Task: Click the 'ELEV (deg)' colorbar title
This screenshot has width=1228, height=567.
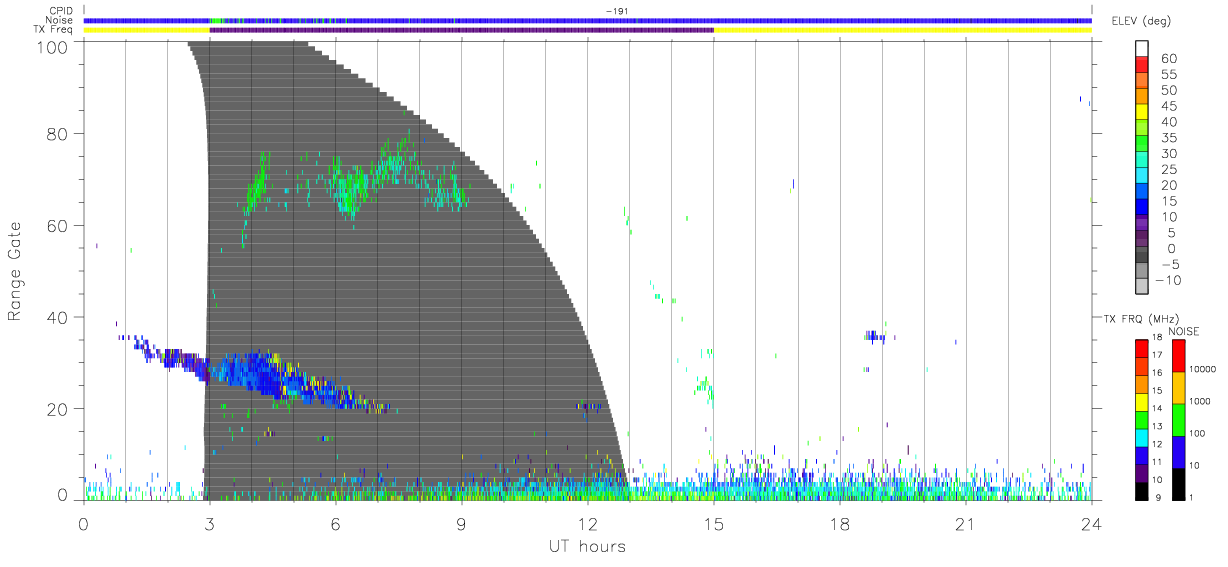Action: (1142, 21)
